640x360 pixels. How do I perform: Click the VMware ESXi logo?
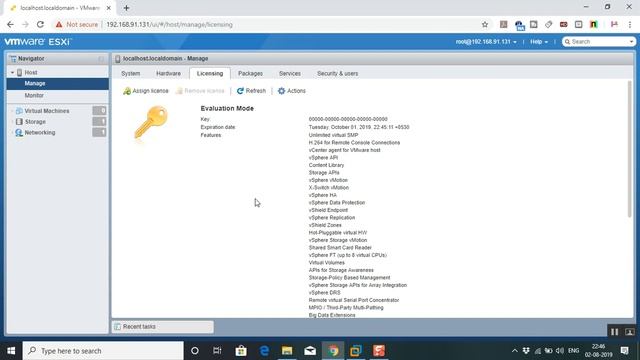38,42
